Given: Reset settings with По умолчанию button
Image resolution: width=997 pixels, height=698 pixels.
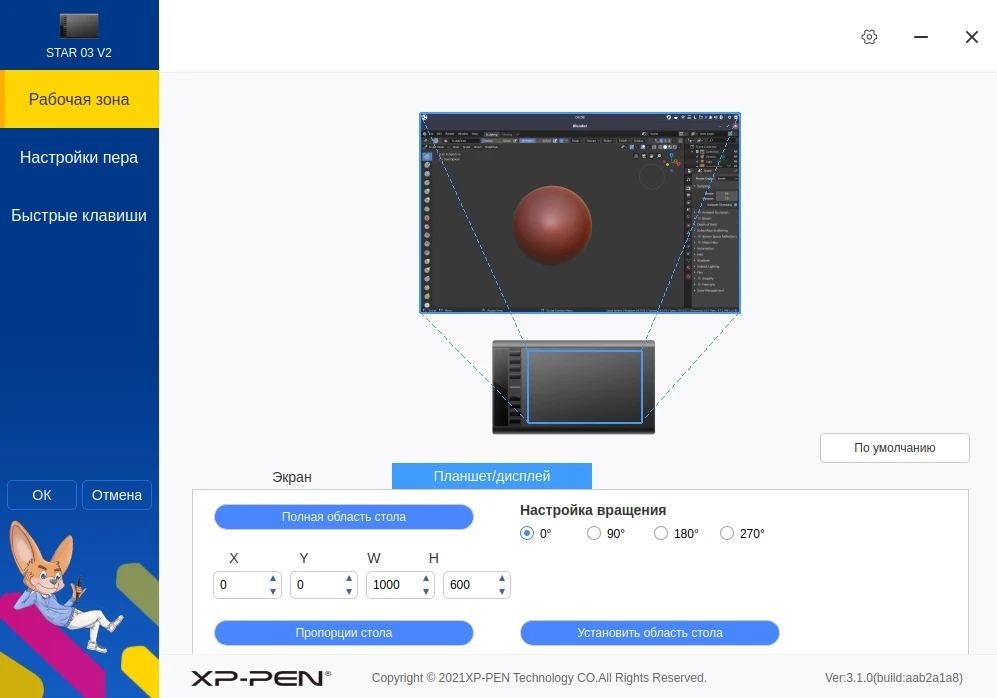Looking at the screenshot, I should point(895,448).
